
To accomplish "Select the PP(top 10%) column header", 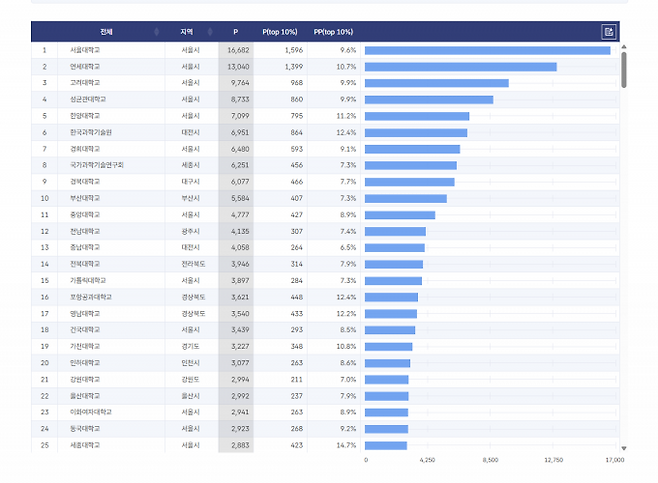I will pyautogui.click(x=333, y=32).
